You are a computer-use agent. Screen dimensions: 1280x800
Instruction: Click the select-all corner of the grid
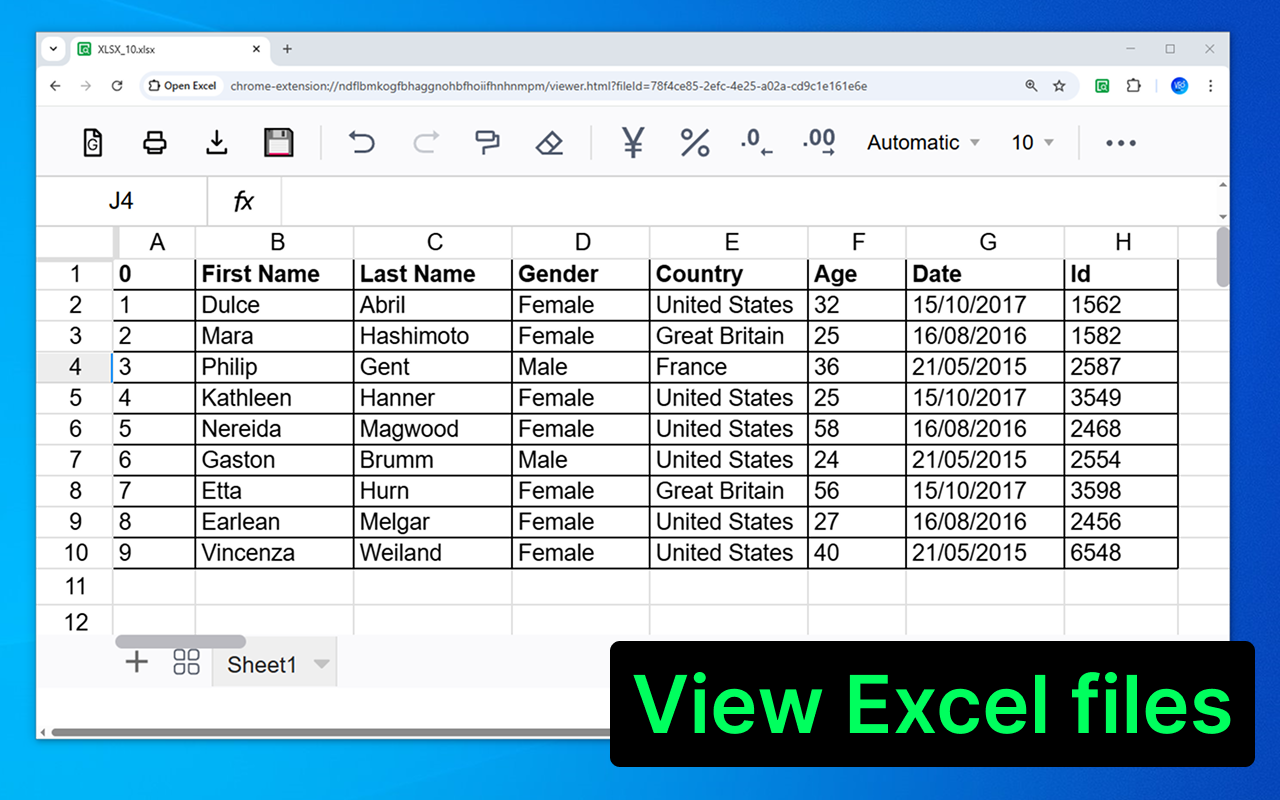point(75,242)
